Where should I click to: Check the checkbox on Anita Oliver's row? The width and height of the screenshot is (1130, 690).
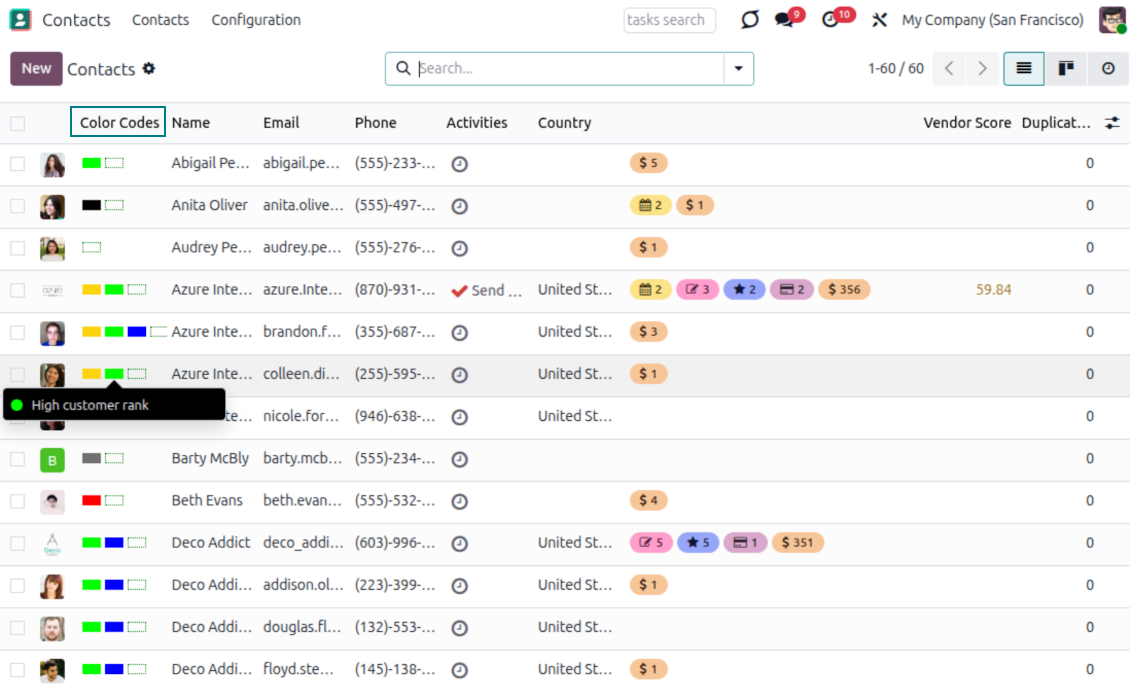[17, 205]
